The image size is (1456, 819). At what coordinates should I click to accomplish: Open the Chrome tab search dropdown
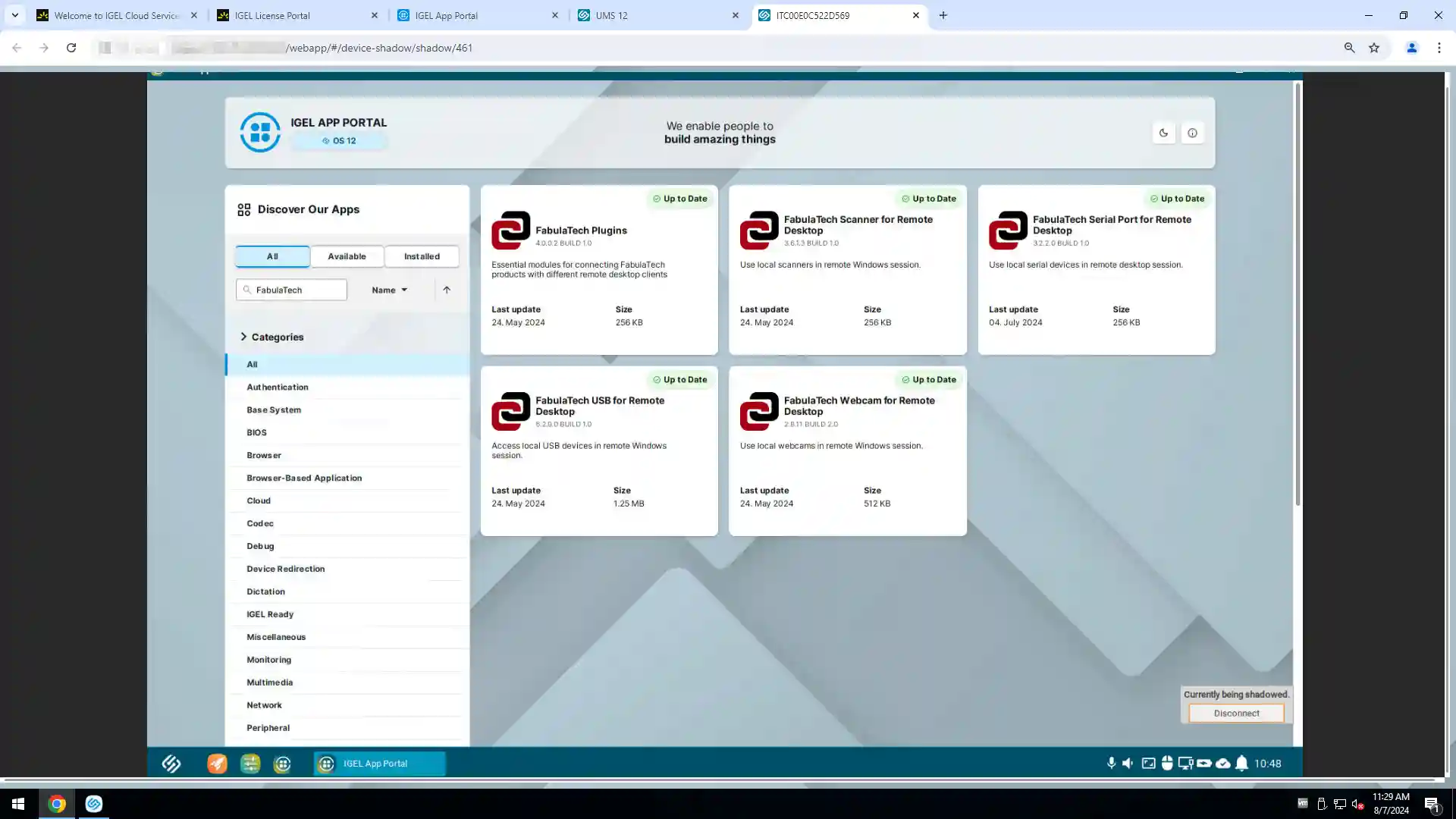(14, 15)
